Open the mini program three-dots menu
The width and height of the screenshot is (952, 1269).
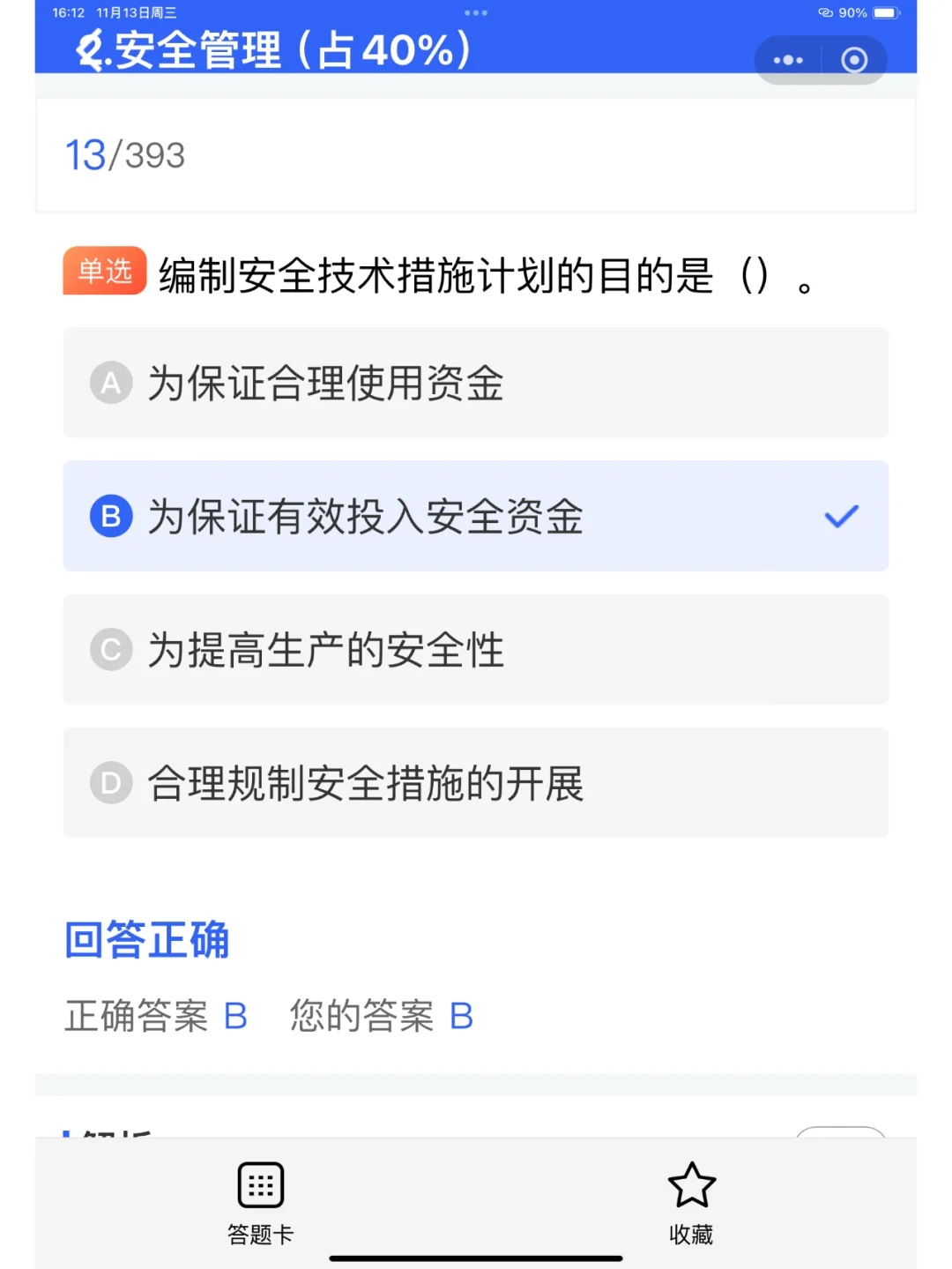pyautogui.click(x=788, y=60)
